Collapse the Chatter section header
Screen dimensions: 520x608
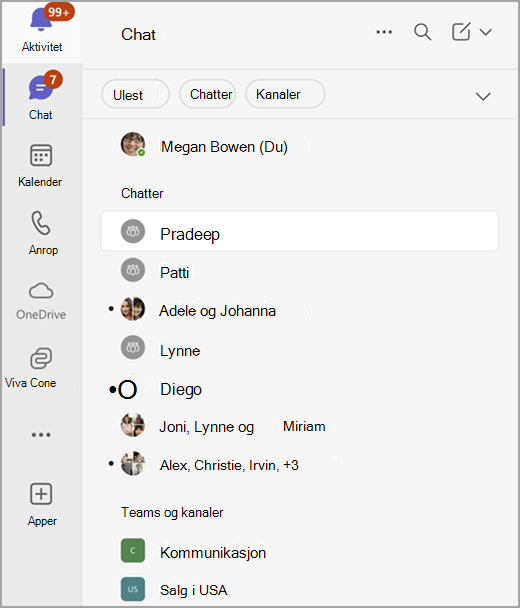tap(142, 193)
